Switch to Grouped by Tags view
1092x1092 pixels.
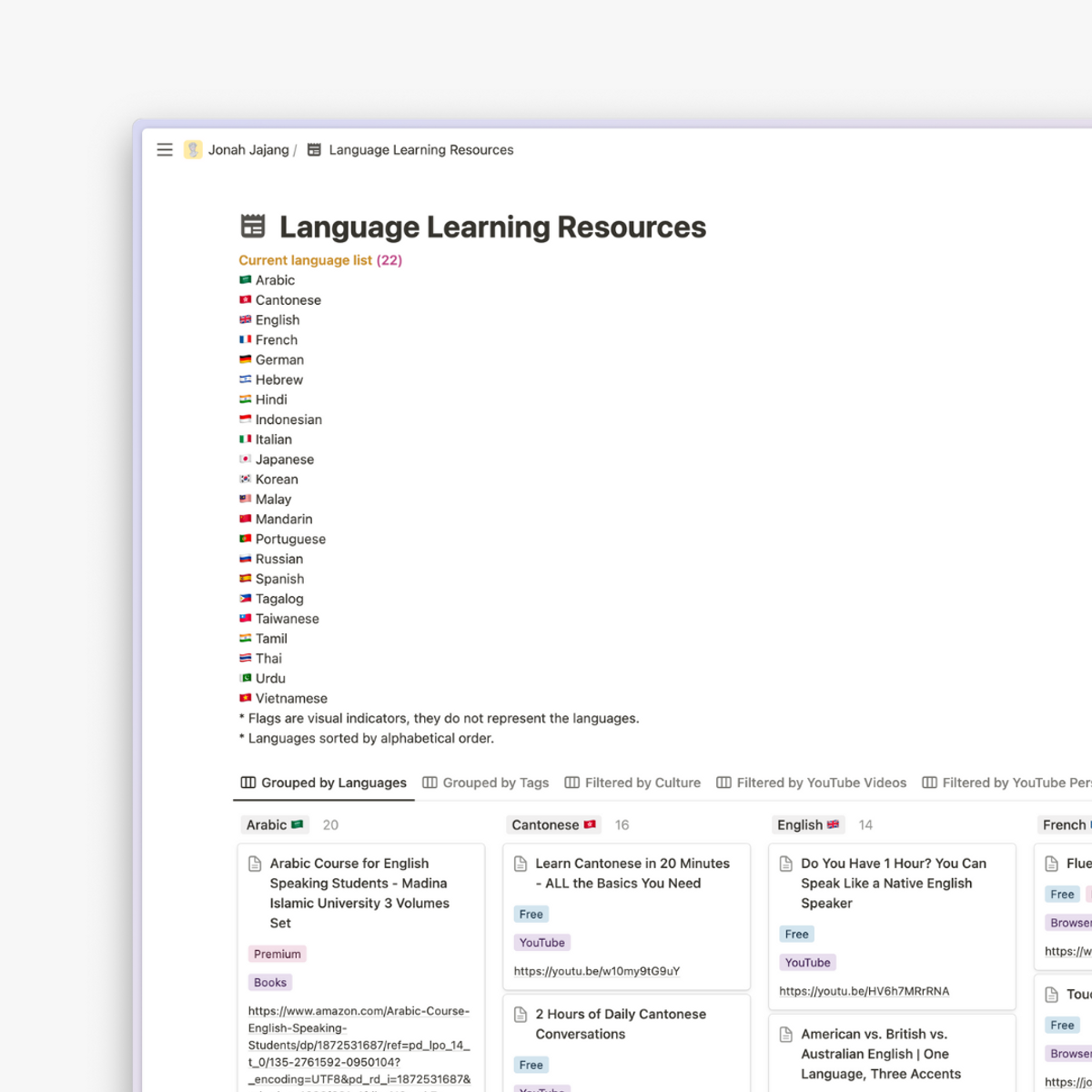tap(486, 783)
